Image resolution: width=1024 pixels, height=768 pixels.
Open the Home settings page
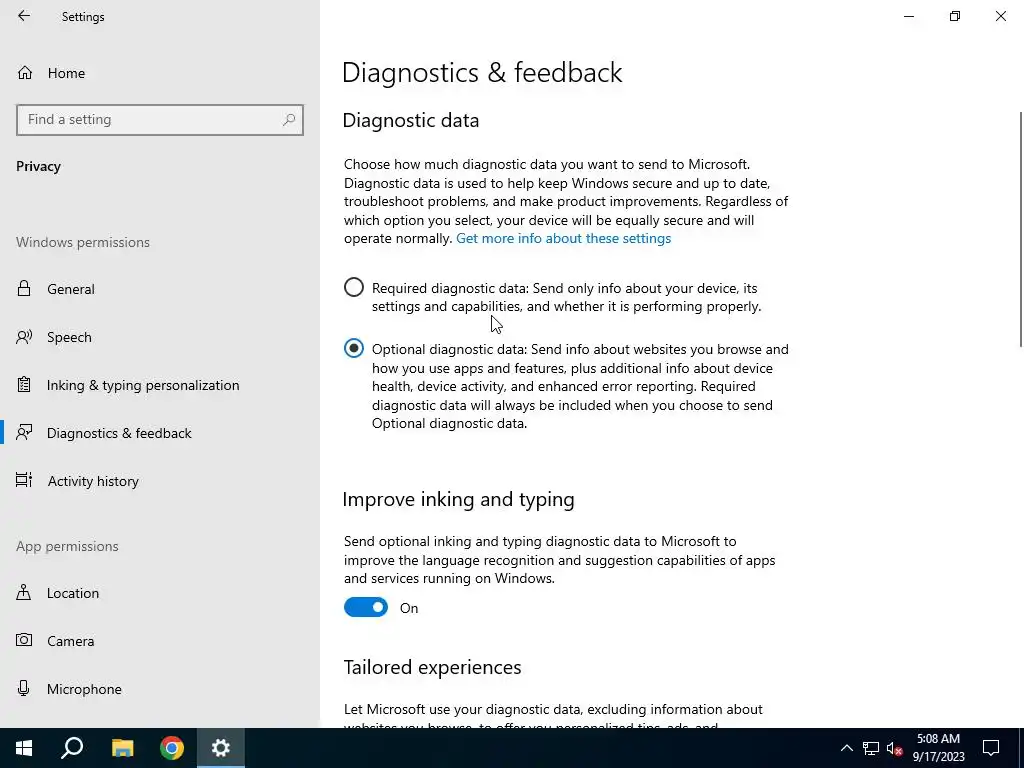[x=66, y=73]
